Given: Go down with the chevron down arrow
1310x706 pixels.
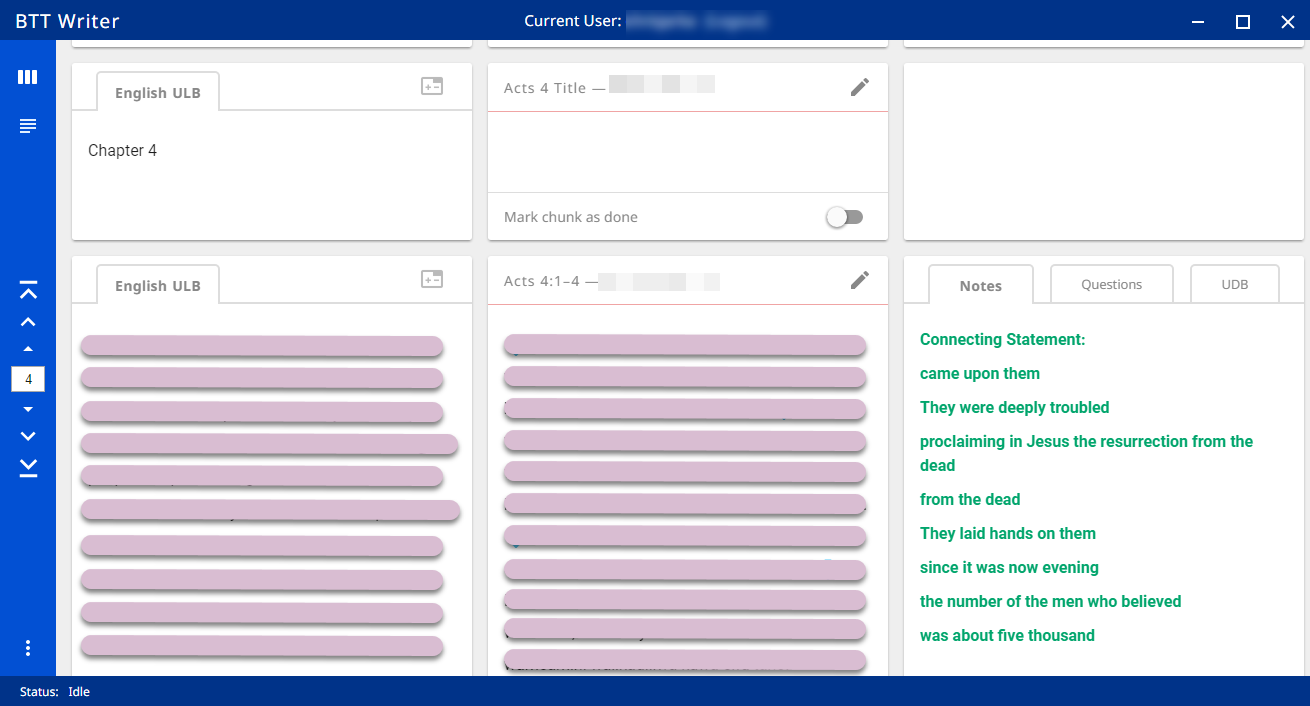Looking at the screenshot, I should pos(28,436).
